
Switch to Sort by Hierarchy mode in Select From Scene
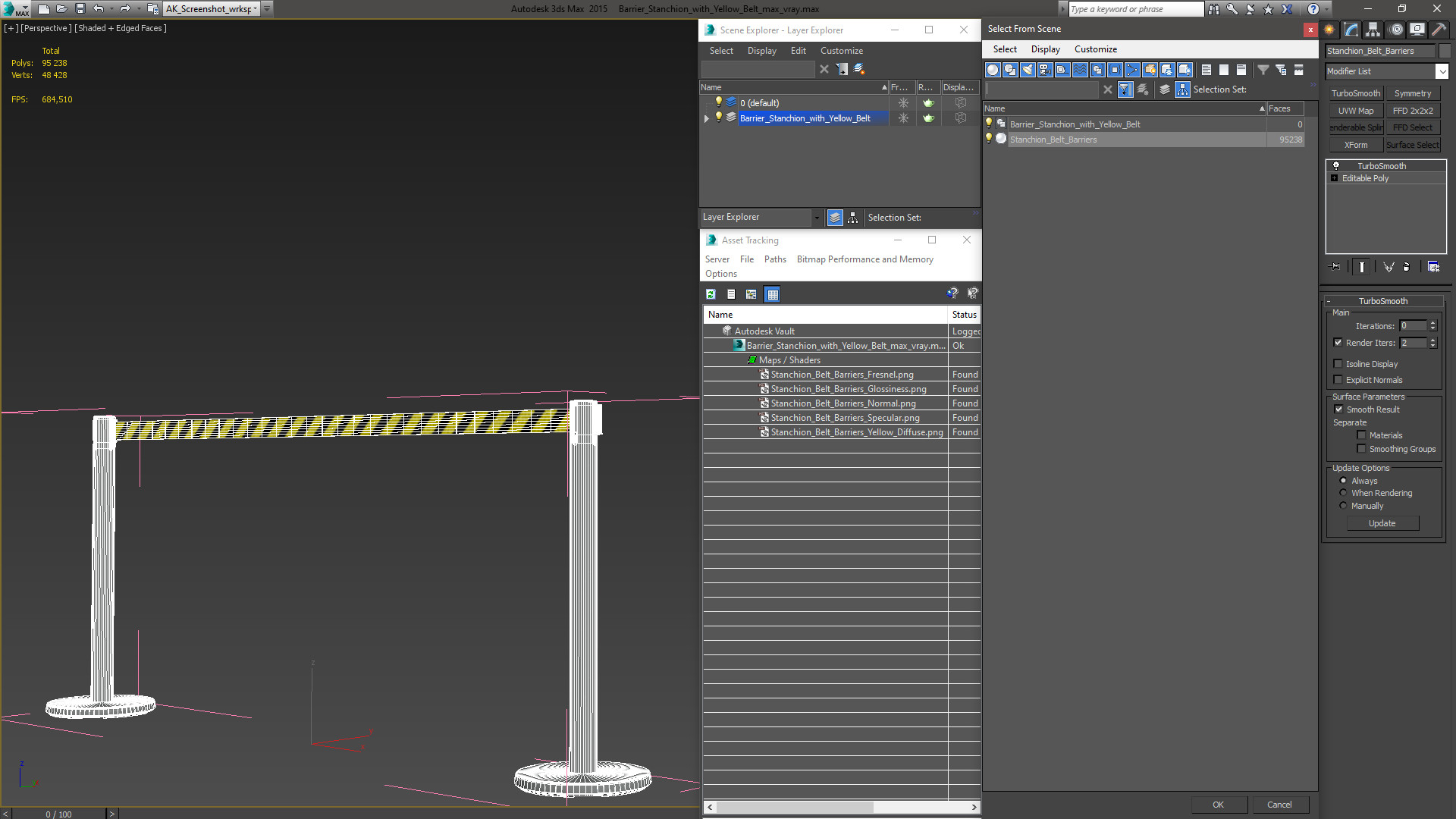1183,89
